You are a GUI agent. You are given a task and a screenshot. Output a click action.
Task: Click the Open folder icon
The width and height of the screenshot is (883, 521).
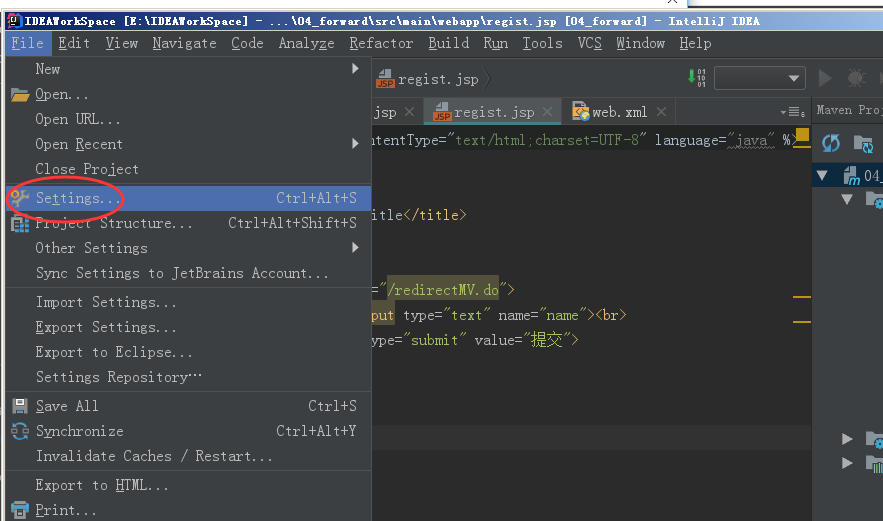pos(20,95)
